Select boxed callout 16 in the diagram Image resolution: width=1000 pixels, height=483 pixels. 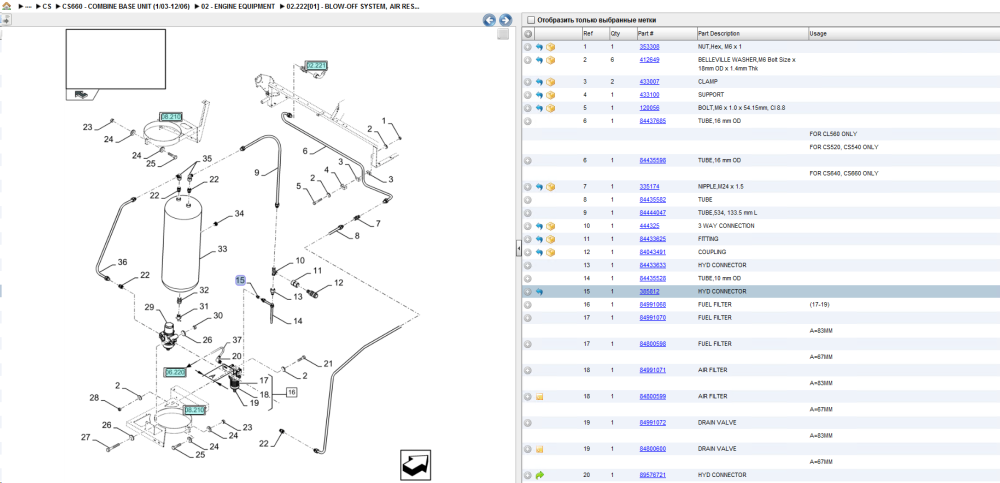tap(291, 392)
